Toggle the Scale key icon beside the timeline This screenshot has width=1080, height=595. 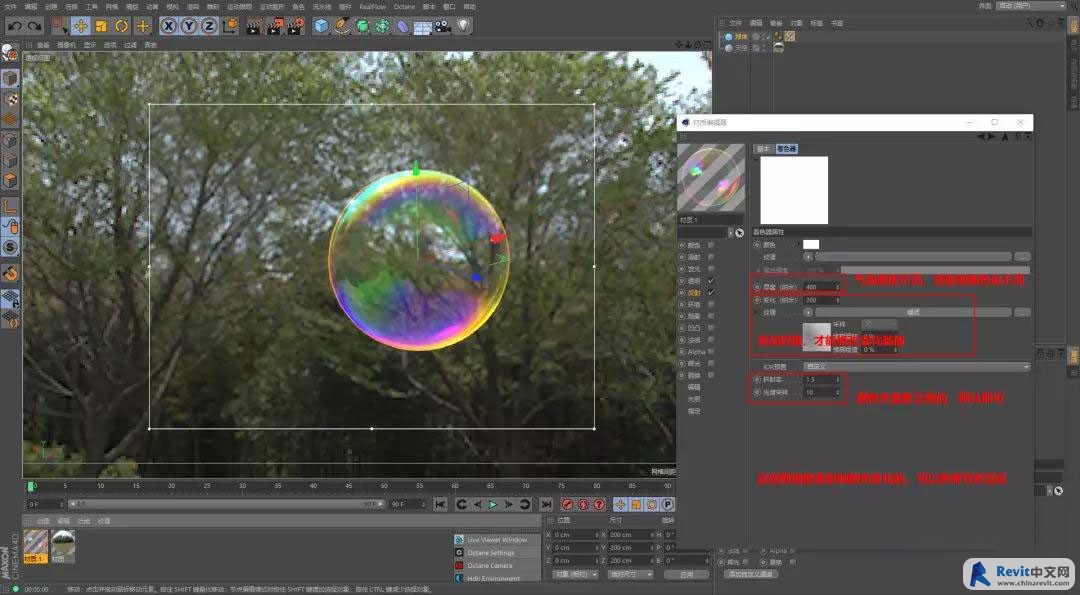(636, 505)
